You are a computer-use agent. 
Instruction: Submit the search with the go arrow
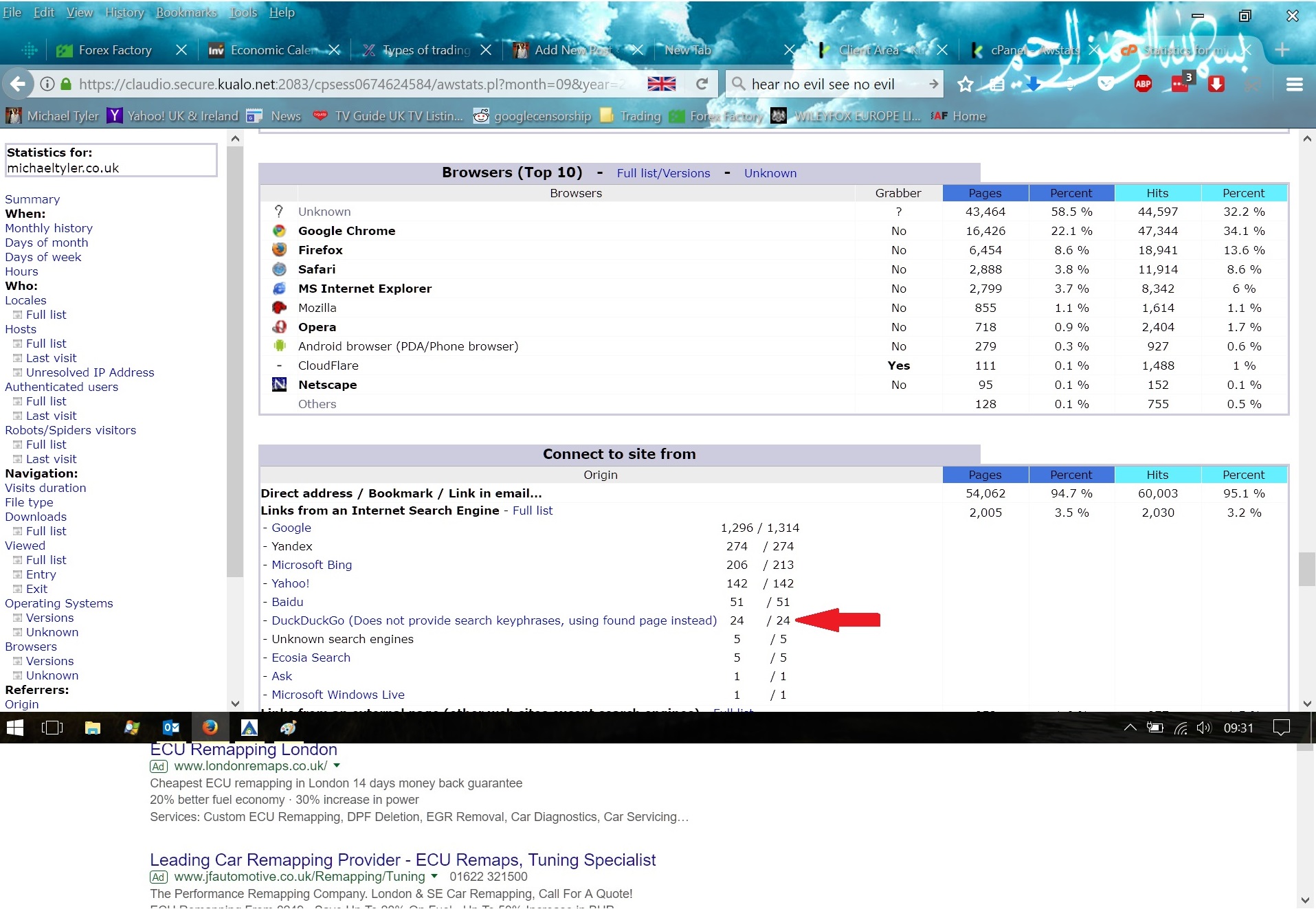coord(933,84)
